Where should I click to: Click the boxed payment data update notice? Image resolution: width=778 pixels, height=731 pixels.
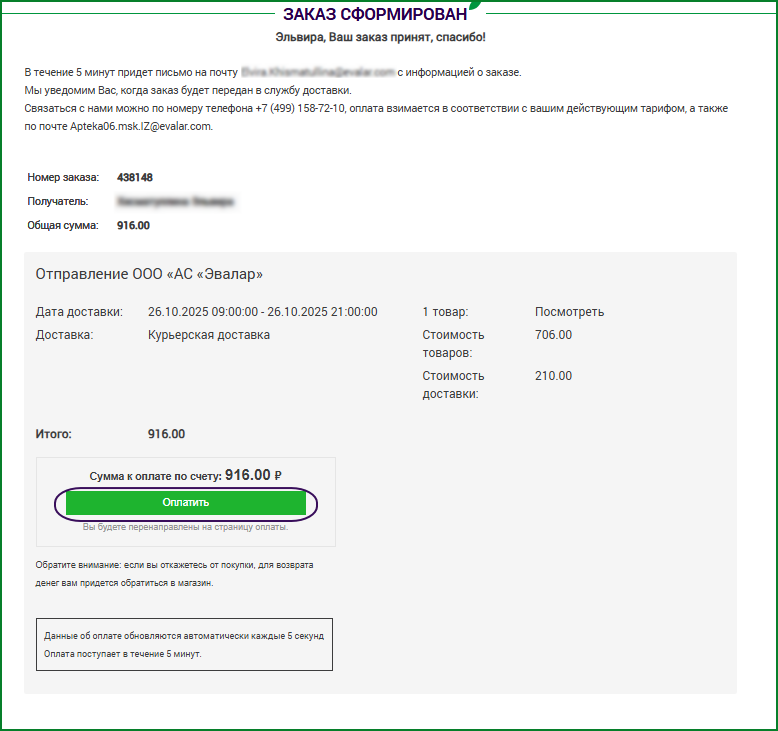pyautogui.click(x=184, y=644)
